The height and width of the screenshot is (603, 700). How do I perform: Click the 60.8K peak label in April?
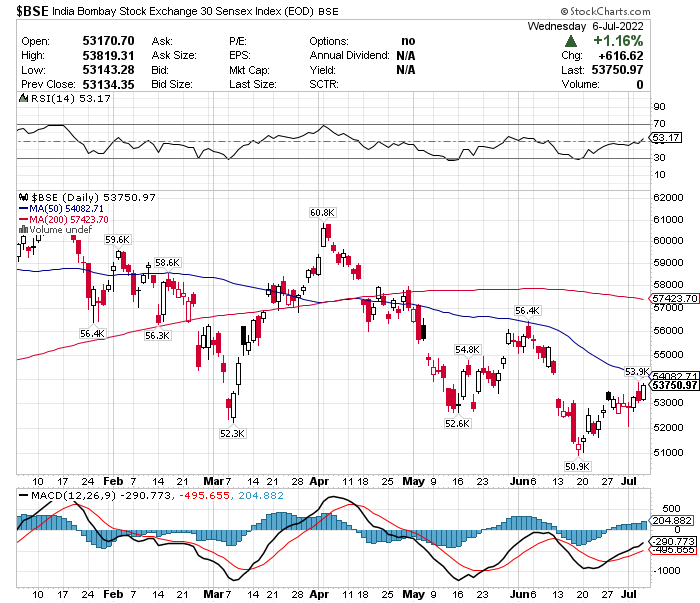click(322, 213)
